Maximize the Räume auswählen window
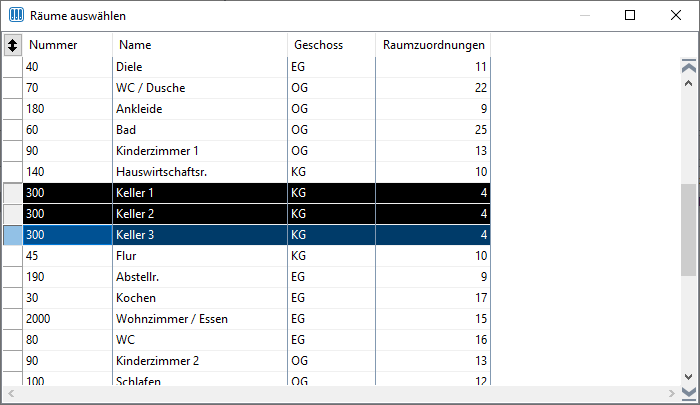700x405 pixels. [630, 15]
